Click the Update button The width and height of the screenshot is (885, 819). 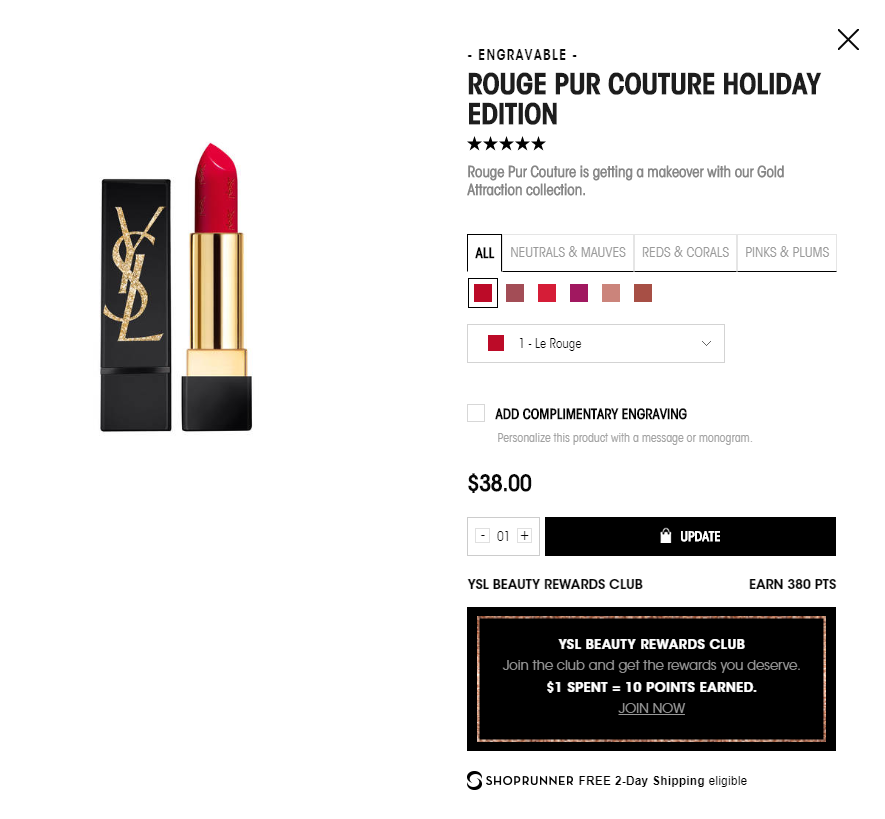click(x=690, y=536)
